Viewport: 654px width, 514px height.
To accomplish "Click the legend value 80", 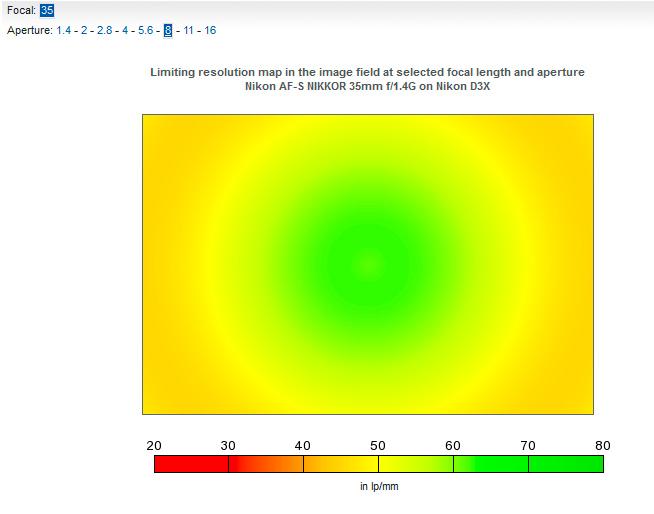I will click(x=603, y=446).
